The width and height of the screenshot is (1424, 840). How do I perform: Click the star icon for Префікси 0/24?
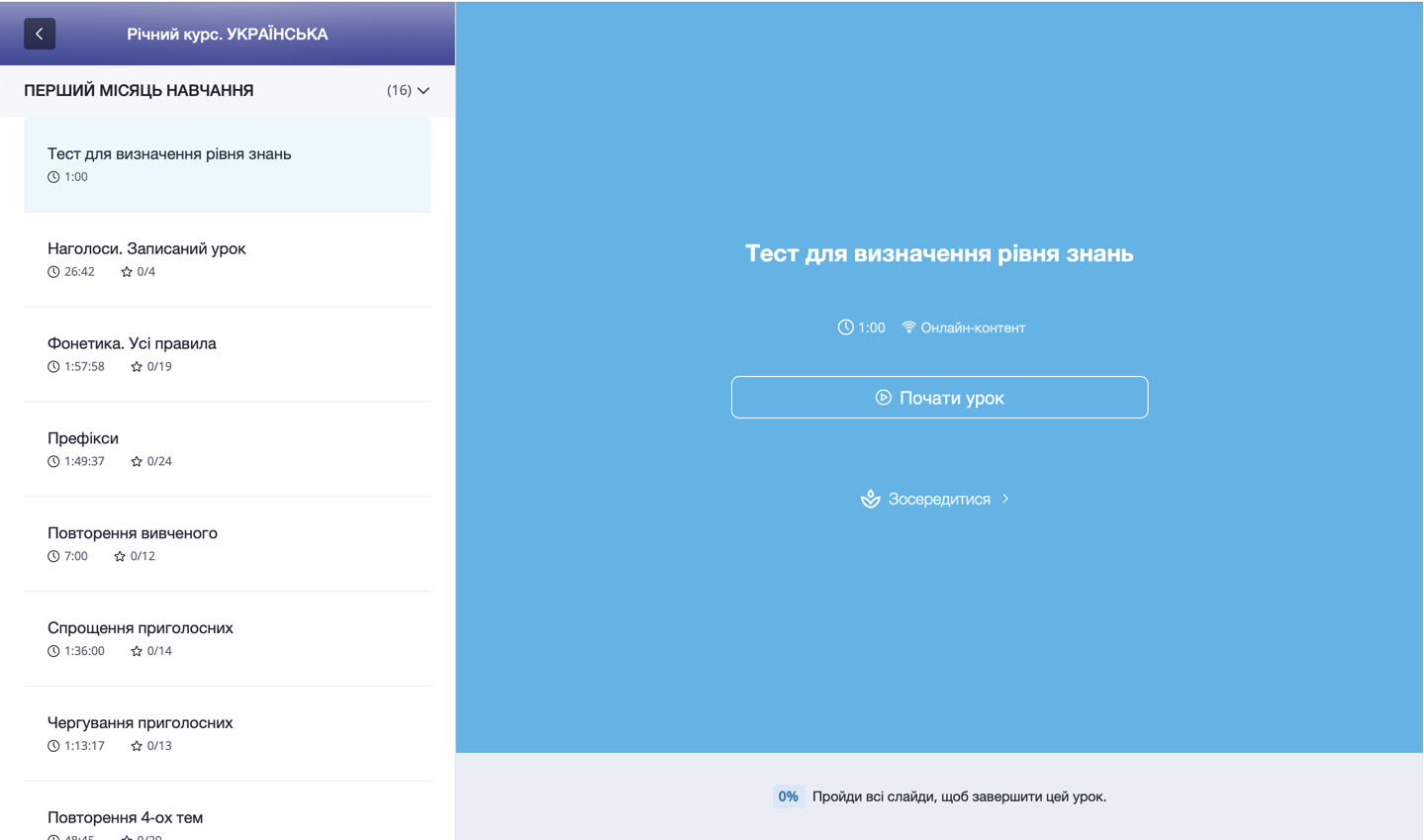pyautogui.click(x=137, y=462)
